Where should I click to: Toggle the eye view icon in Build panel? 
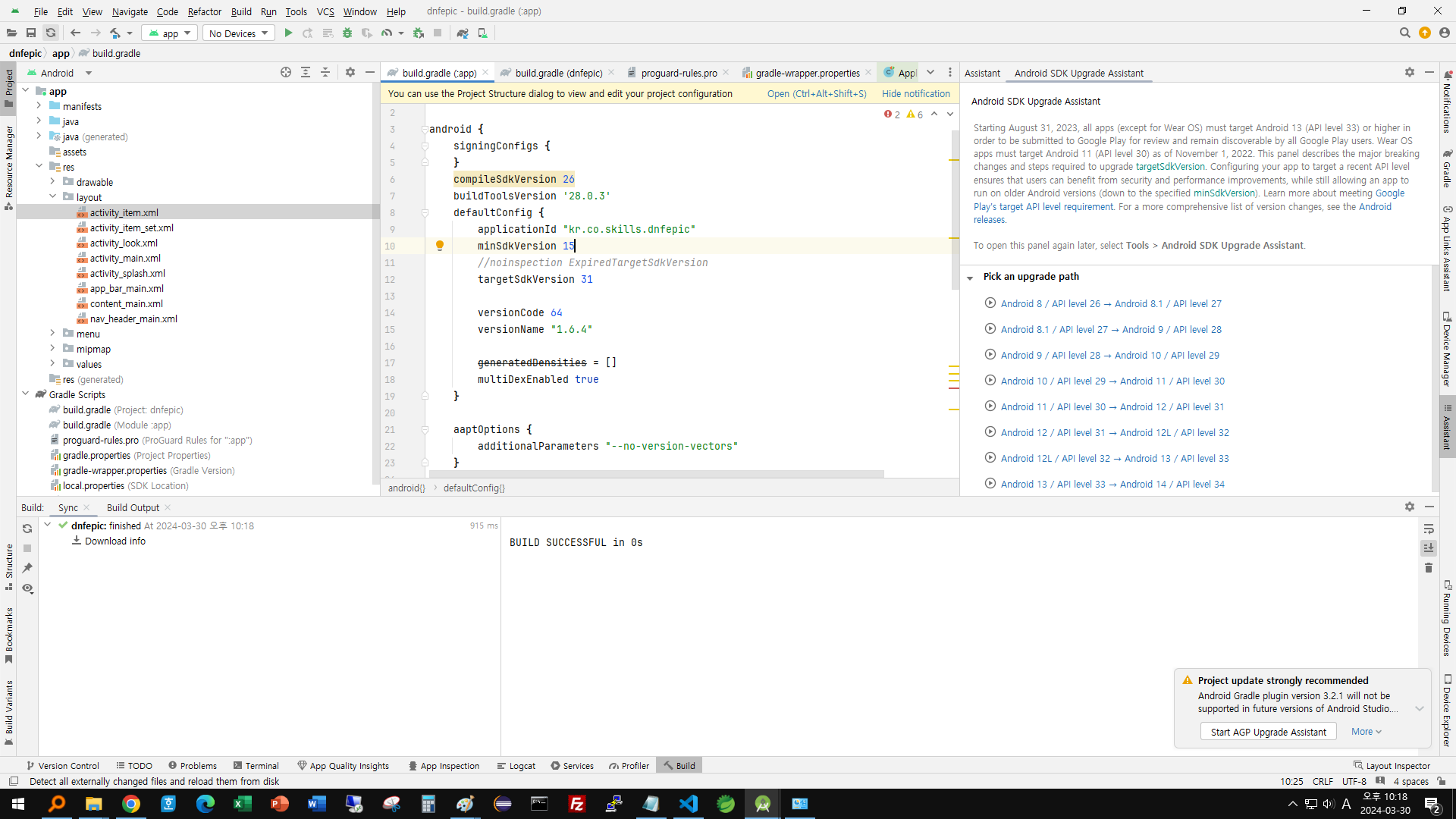(27, 588)
